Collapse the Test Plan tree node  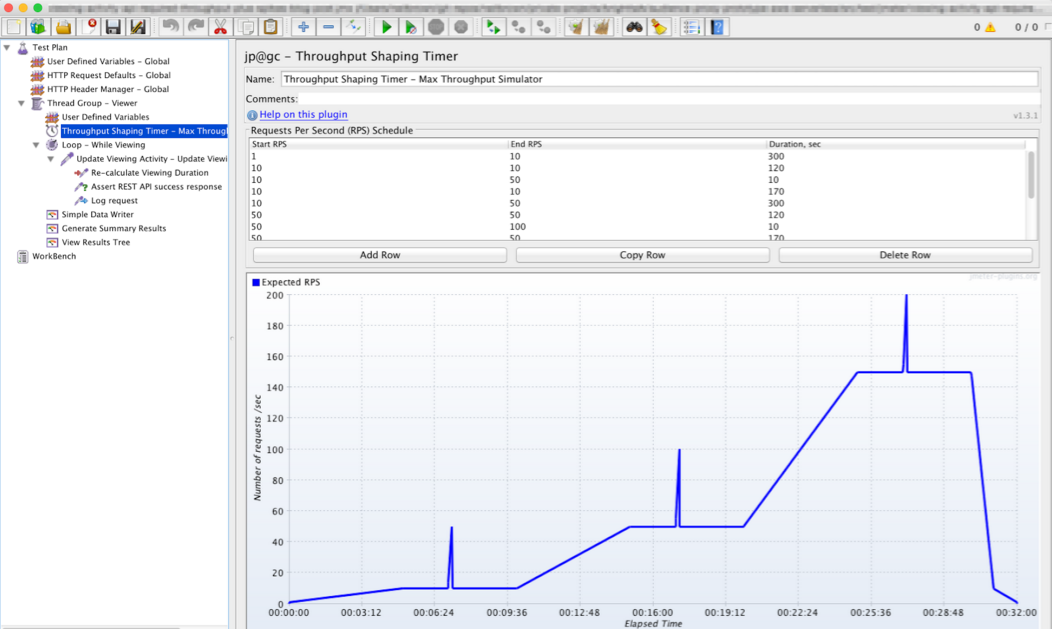(7, 47)
